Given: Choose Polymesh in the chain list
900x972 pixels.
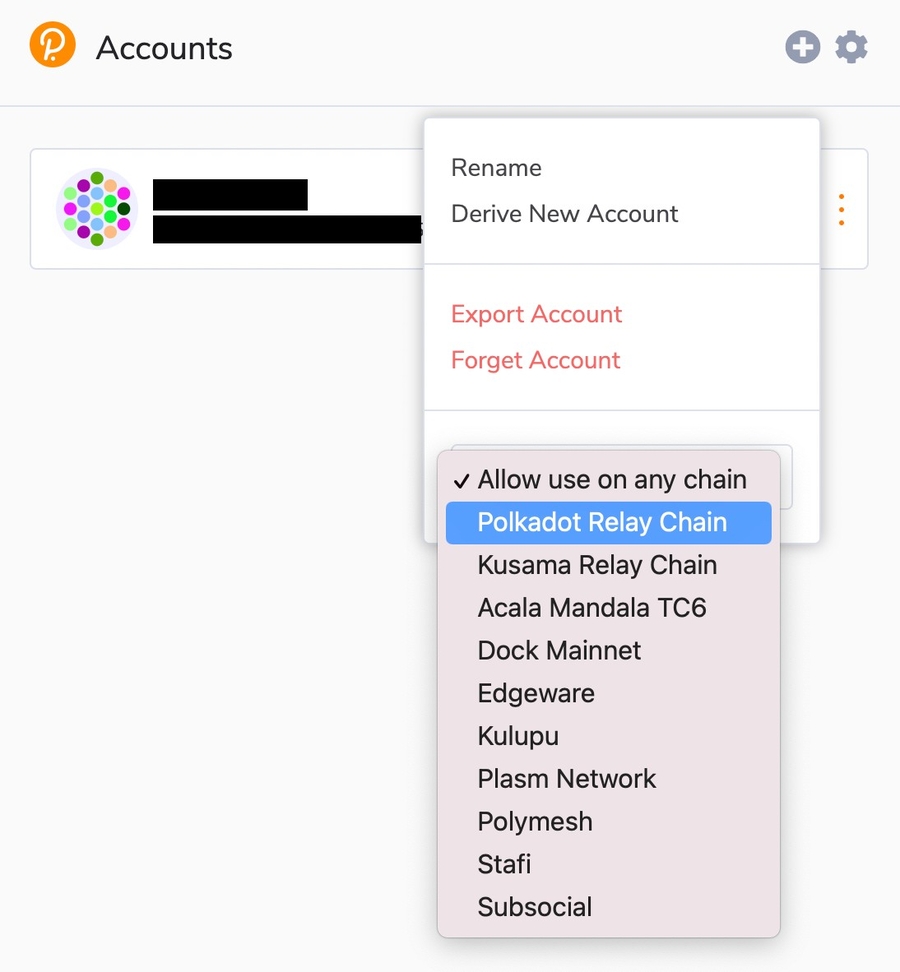Looking at the screenshot, I should click(535, 822).
